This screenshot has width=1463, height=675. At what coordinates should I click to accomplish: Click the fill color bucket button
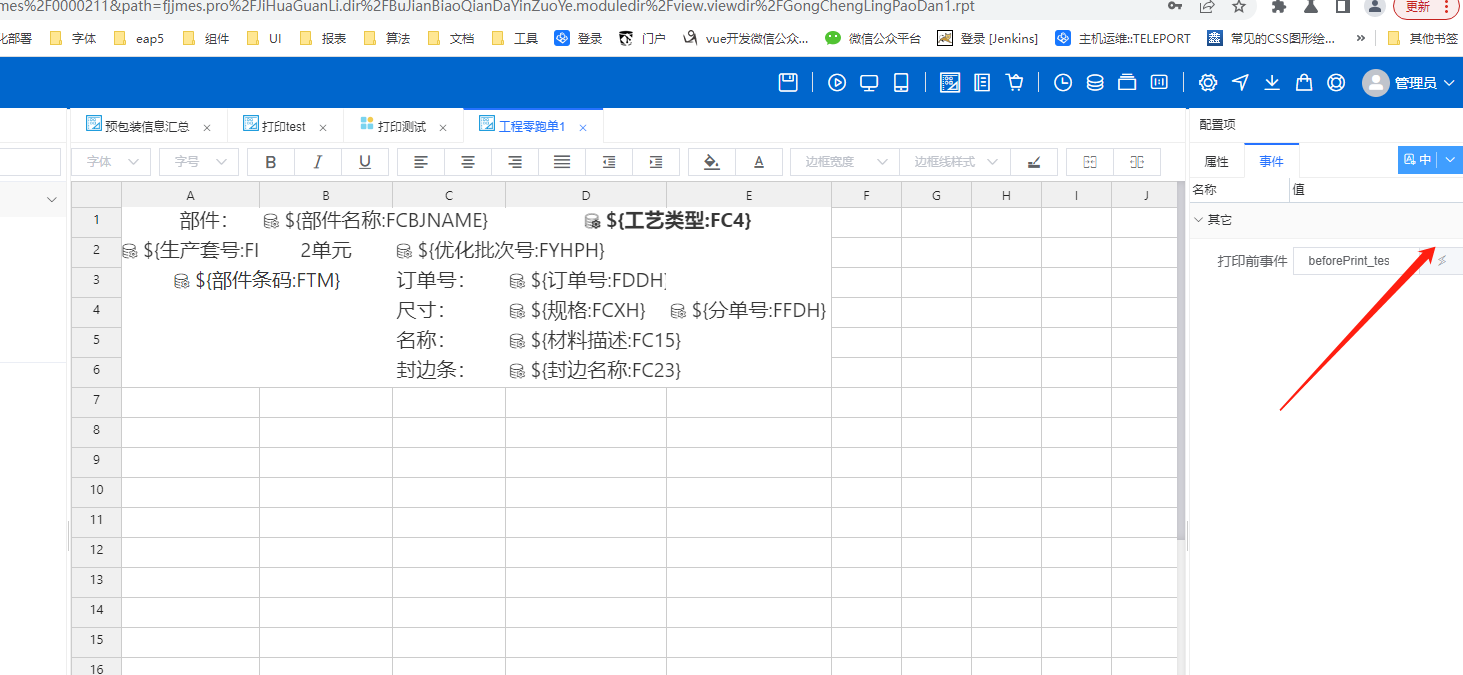coord(711,162)
